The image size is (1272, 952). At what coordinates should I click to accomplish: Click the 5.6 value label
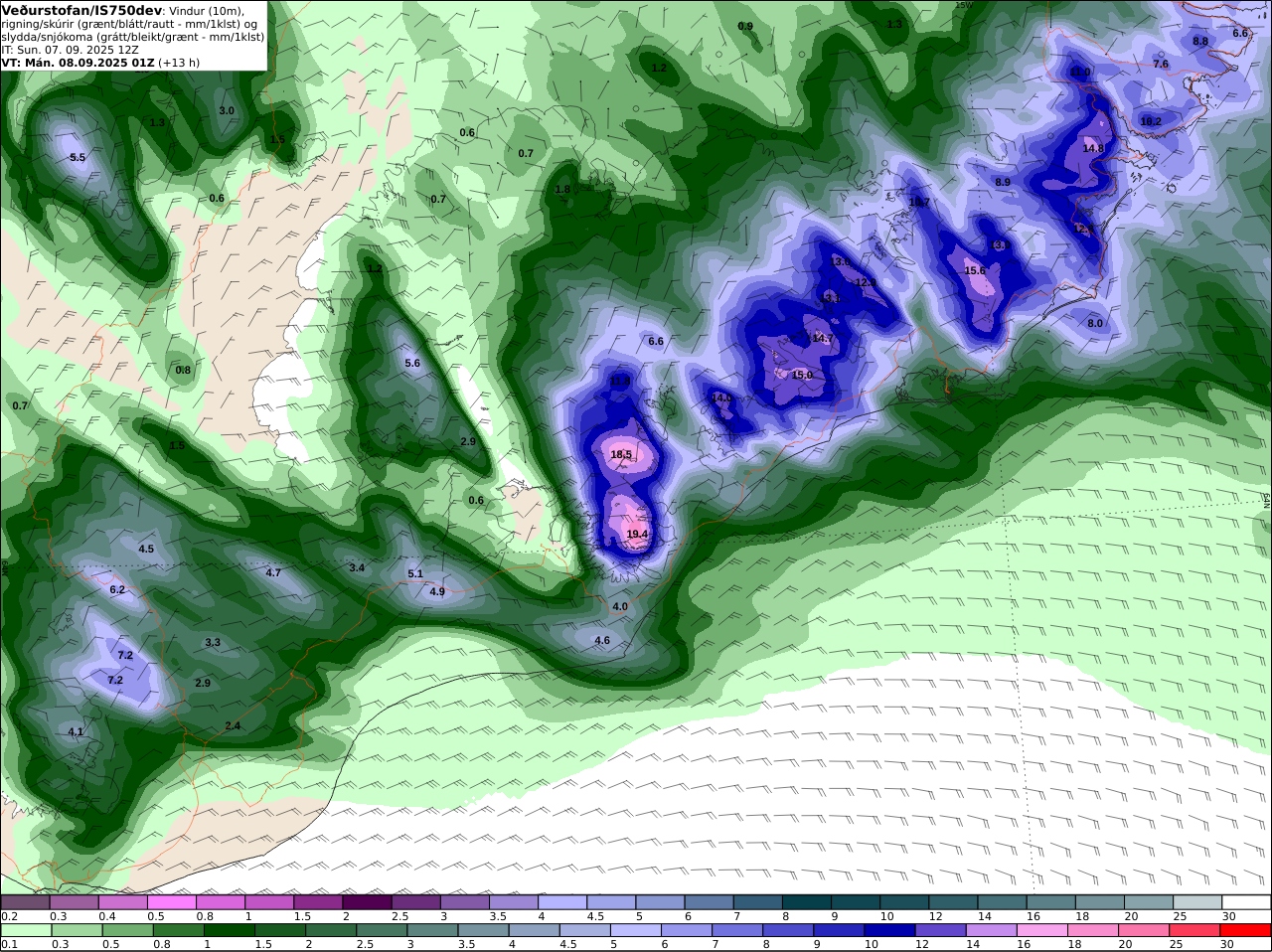[x=412, y=364]
